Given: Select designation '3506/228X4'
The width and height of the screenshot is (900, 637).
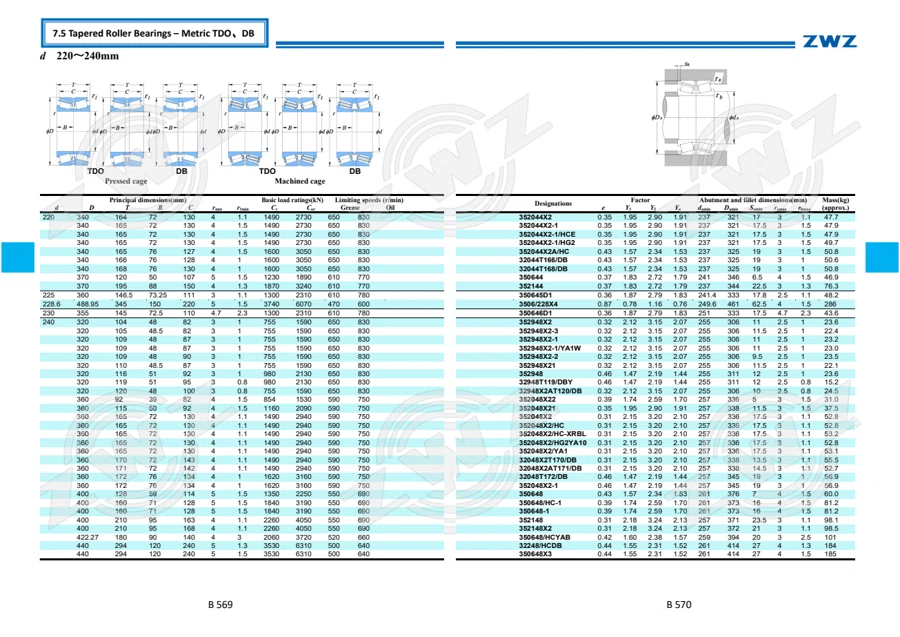Looking at the screenshot, I should [538, 304].
